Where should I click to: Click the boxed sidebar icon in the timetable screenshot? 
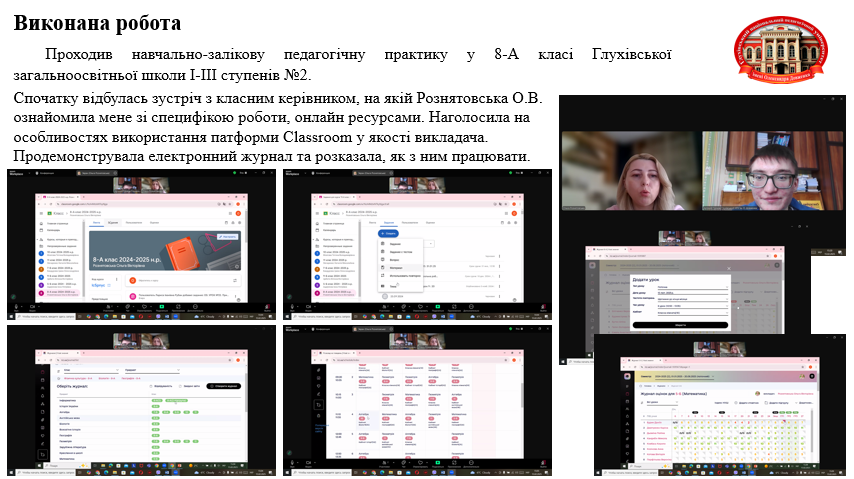tap(319, 405)
